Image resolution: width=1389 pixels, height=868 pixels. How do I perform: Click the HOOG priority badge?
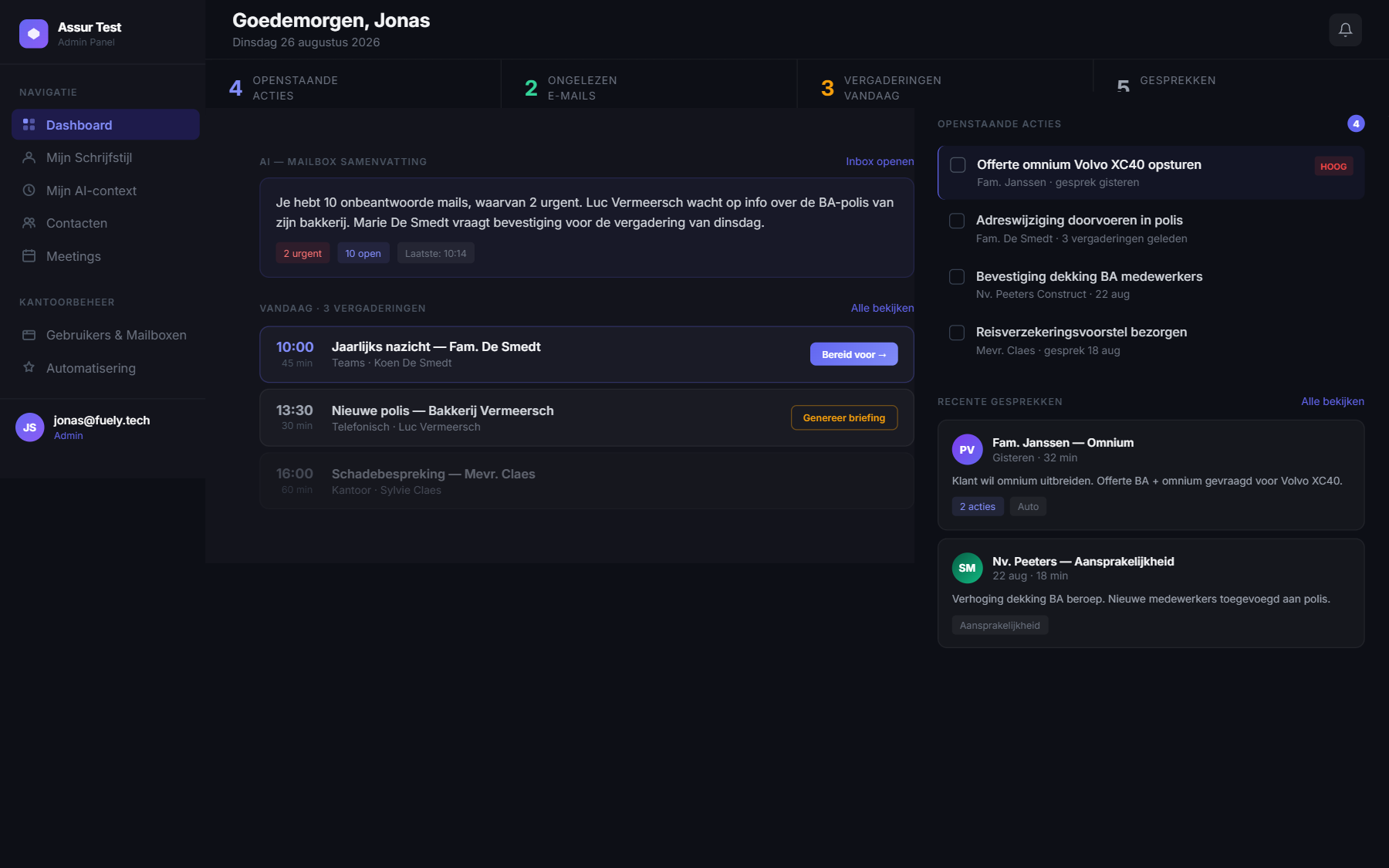pyautogui.click(x=1333, y=167)
